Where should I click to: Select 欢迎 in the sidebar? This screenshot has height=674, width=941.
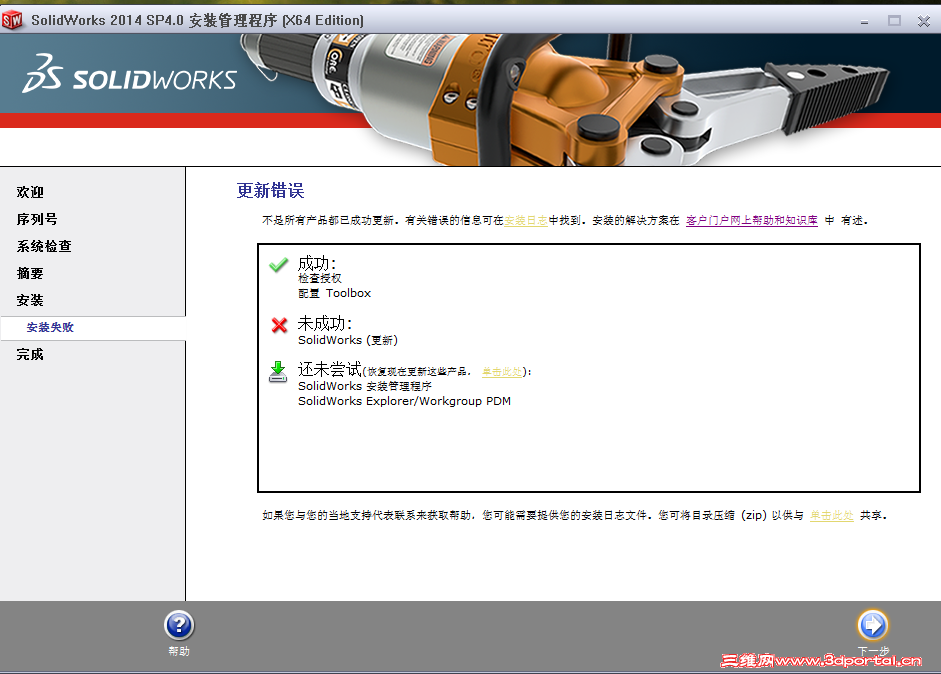(30, 192)
